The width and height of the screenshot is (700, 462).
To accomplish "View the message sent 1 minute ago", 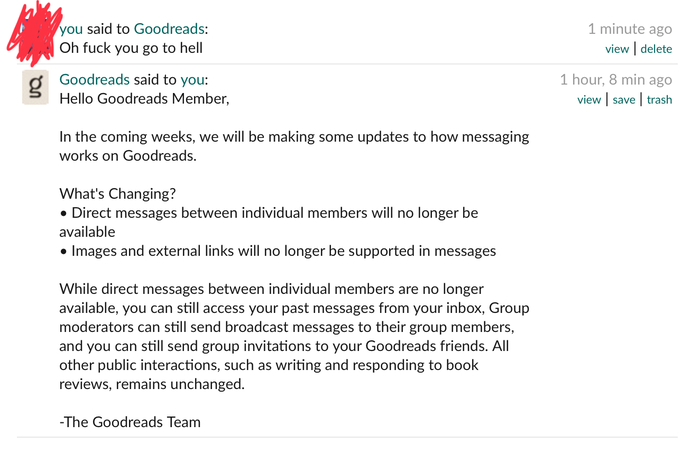I will click(617, 49).
